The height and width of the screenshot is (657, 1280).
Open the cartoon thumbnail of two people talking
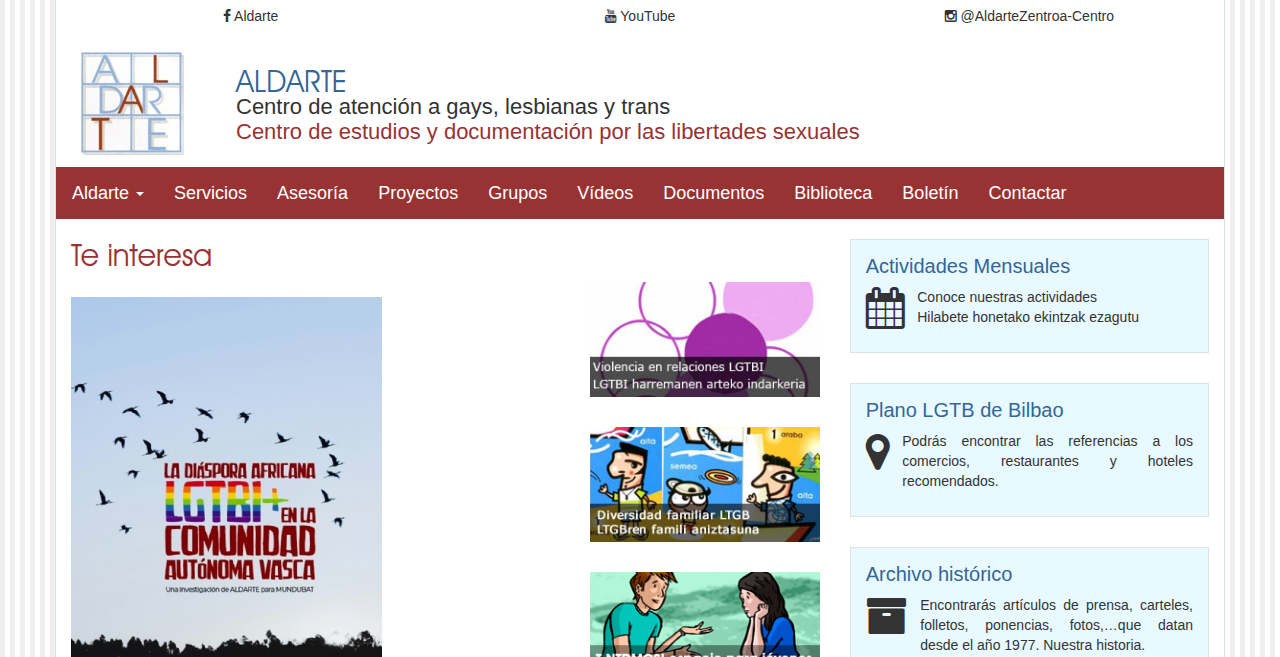(705, 614)
